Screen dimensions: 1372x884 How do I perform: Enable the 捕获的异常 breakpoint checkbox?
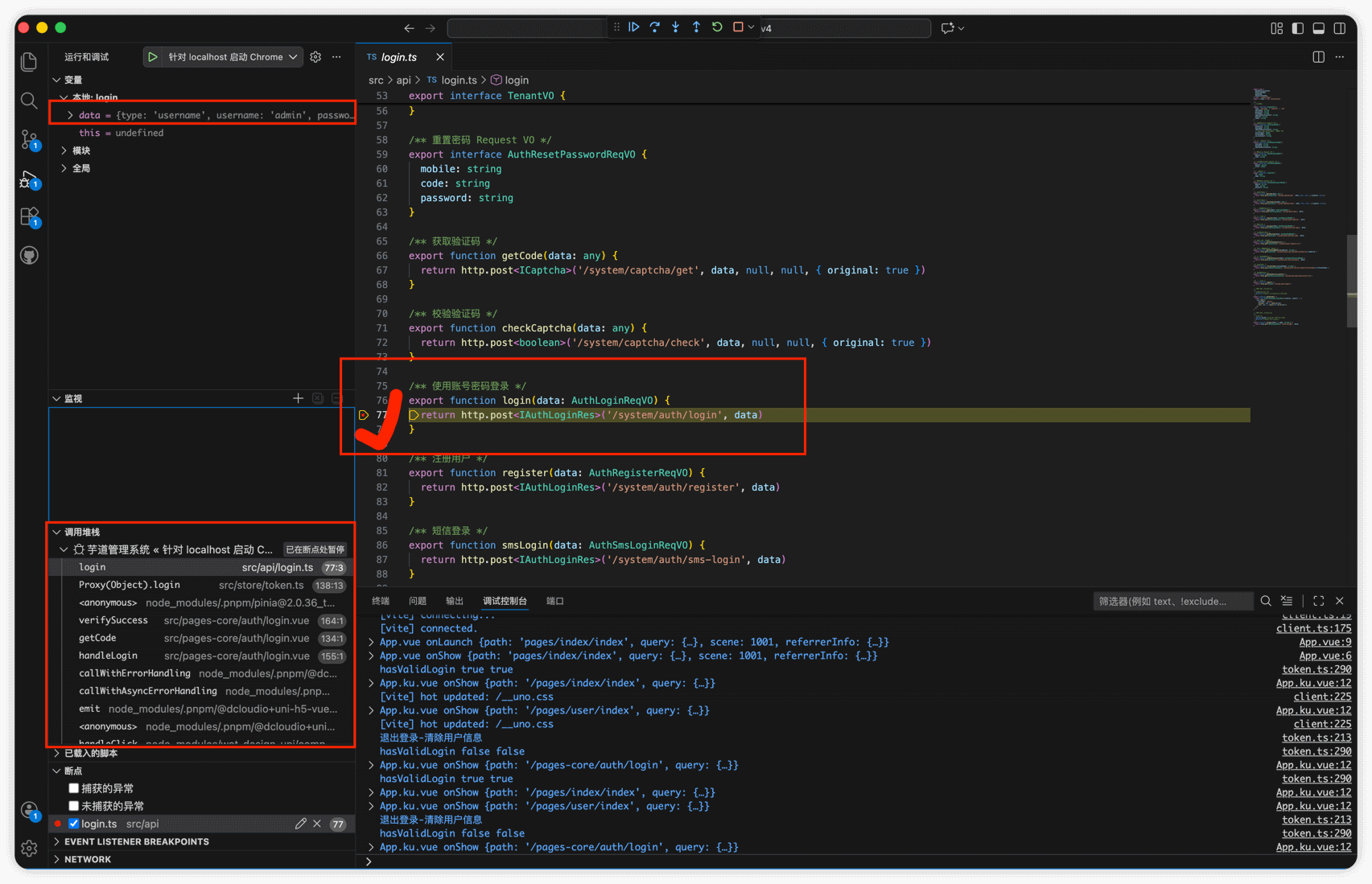[74, 788]
